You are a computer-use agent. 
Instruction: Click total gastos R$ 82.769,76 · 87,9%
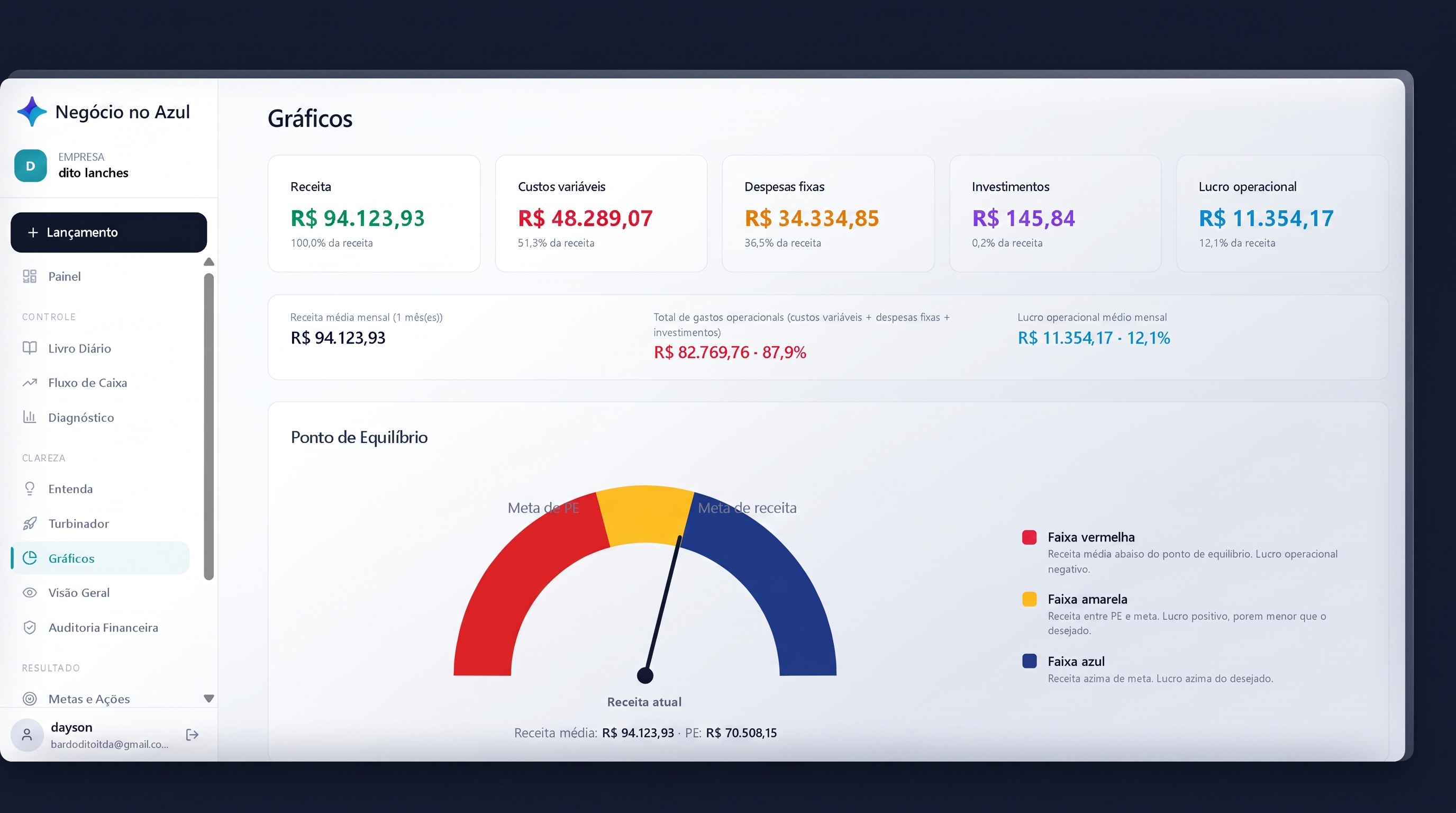pos(730,352)
